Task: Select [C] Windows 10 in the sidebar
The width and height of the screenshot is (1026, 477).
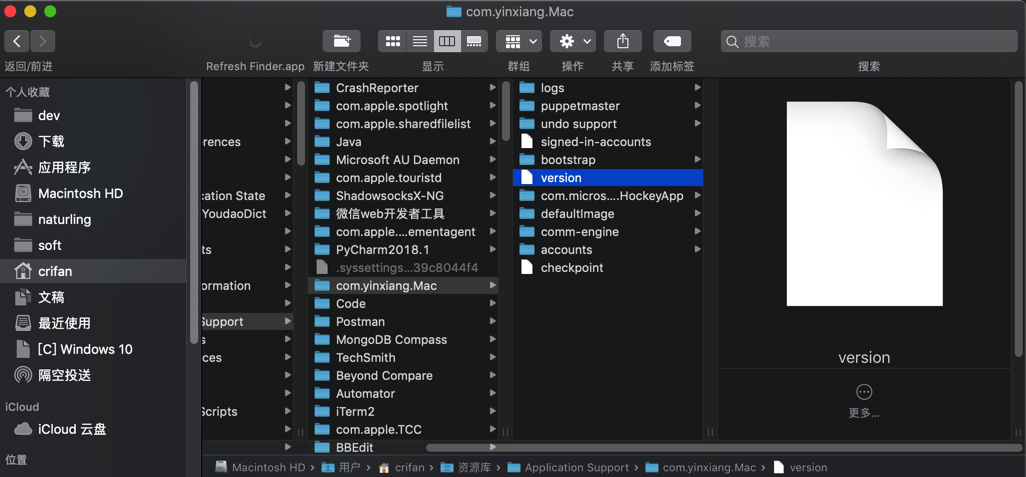Action: click(93, 349)
